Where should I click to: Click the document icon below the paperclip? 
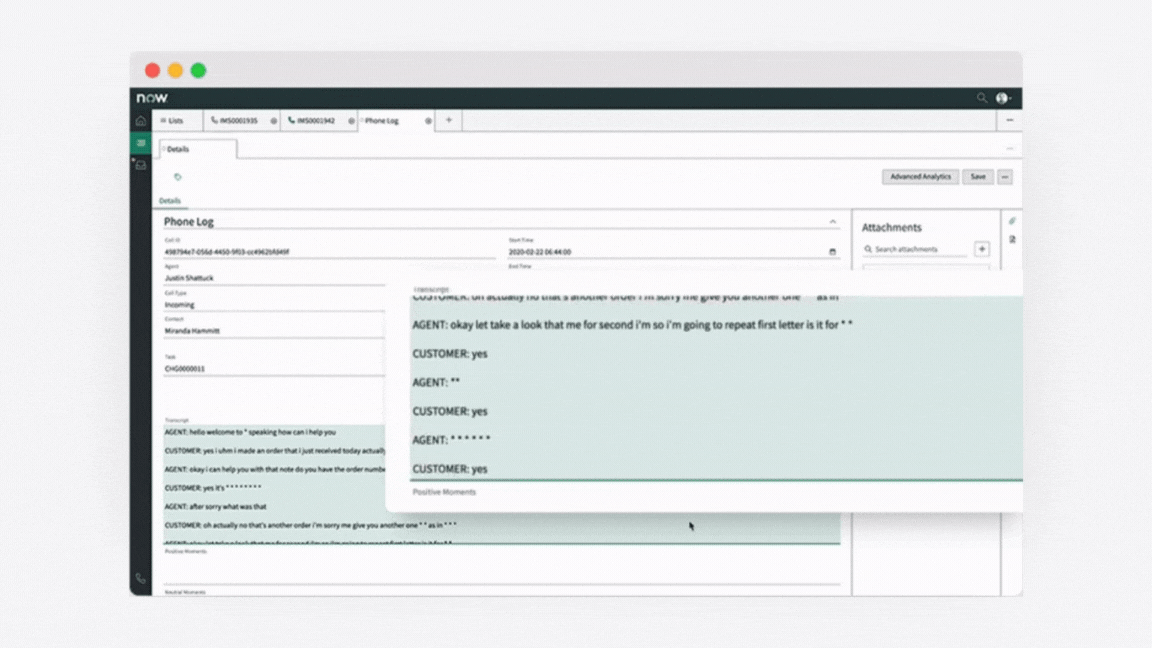(x=1012, y=240)
